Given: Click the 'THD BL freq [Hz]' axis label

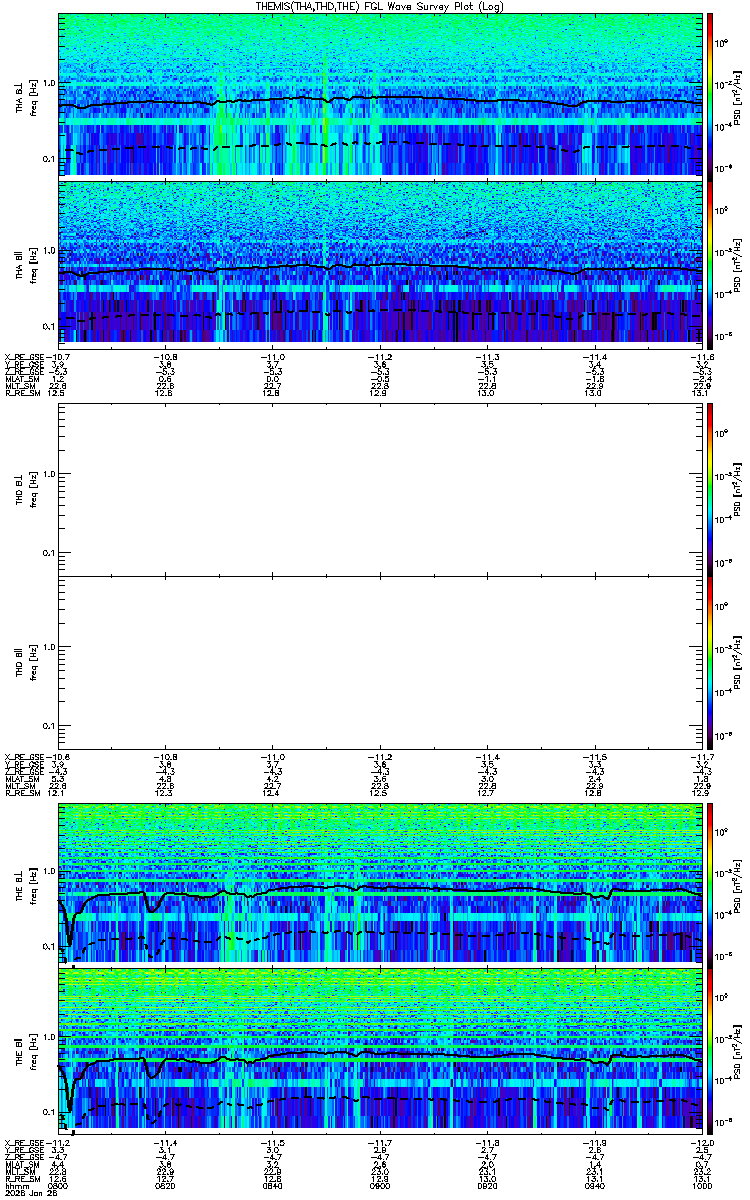Looking at the screenshot, I should pyautogui.click(x=26, y=489).
